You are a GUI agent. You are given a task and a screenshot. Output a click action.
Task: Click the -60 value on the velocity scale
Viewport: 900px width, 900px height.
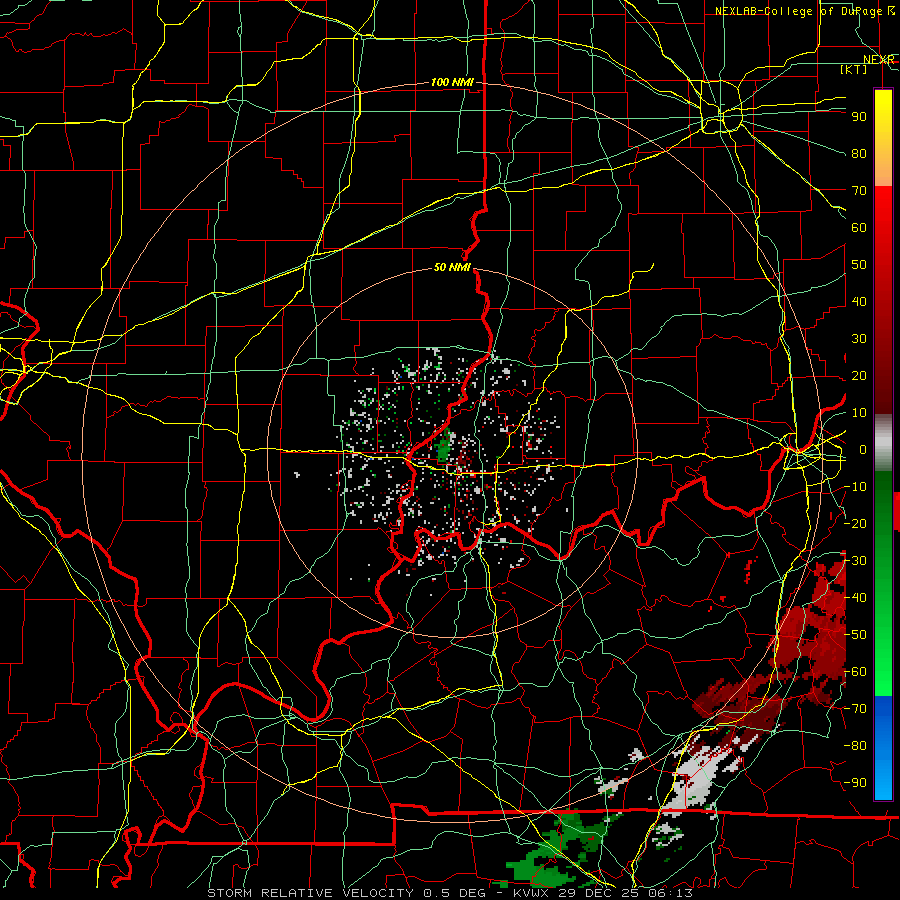click(856, 672)
